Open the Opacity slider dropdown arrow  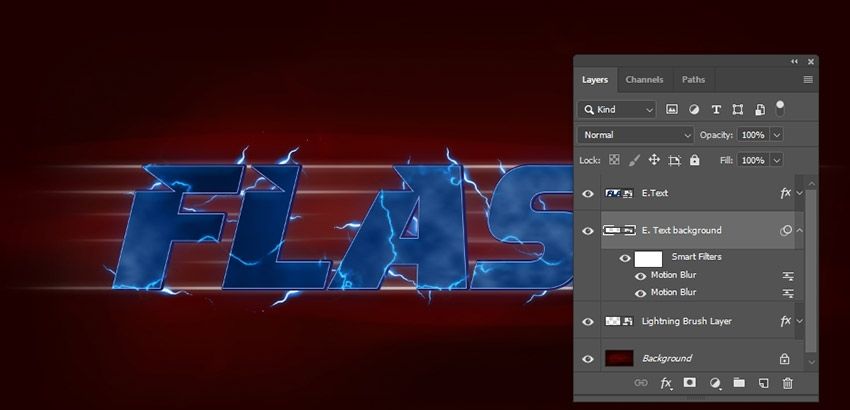pos(777,135)
